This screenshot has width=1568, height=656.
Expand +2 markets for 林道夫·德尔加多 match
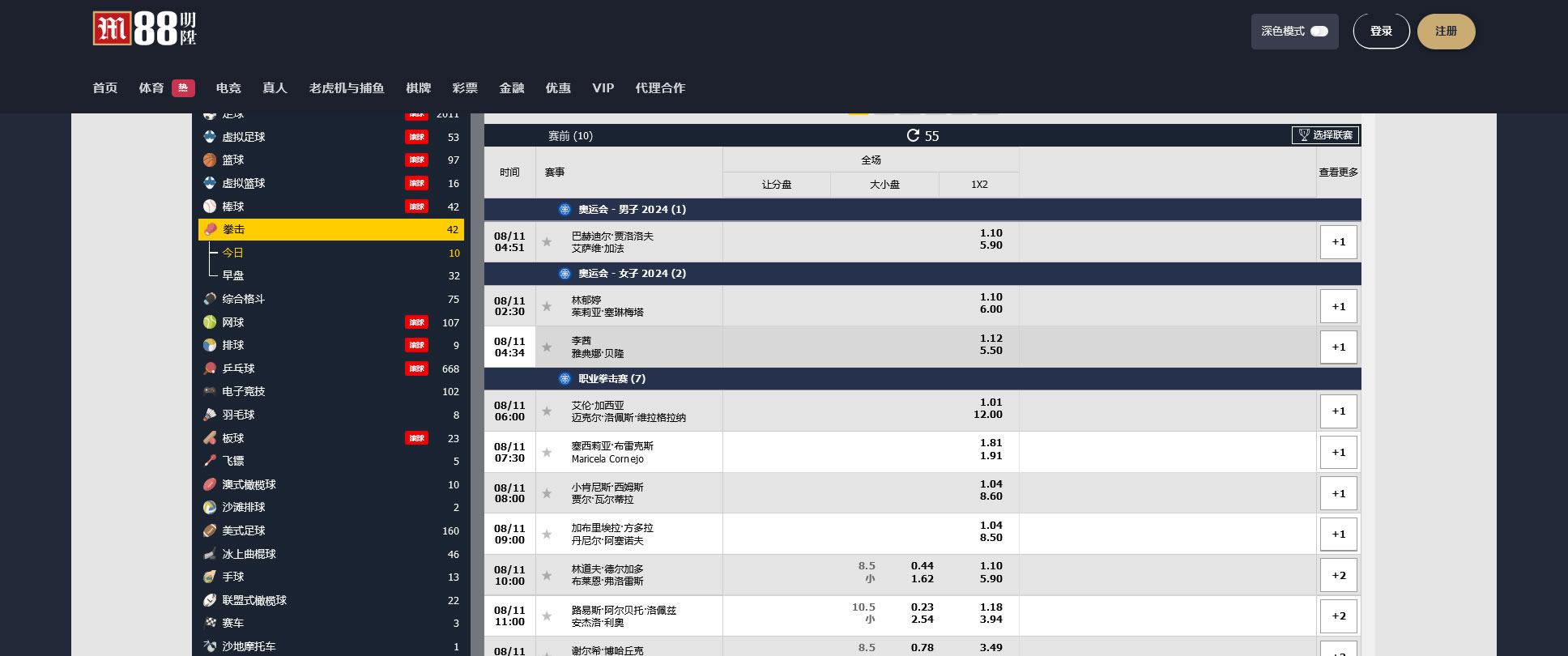(x=1338, y=576)
